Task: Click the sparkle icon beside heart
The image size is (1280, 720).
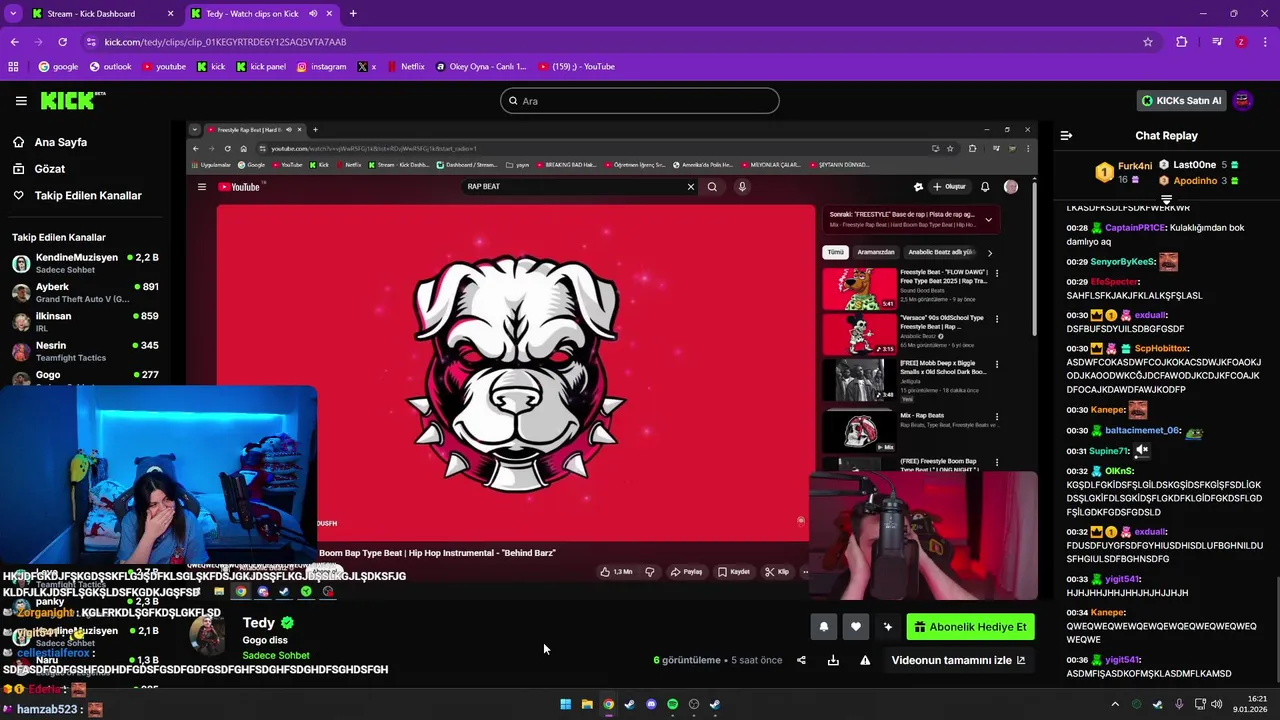Action: (887, 627)
